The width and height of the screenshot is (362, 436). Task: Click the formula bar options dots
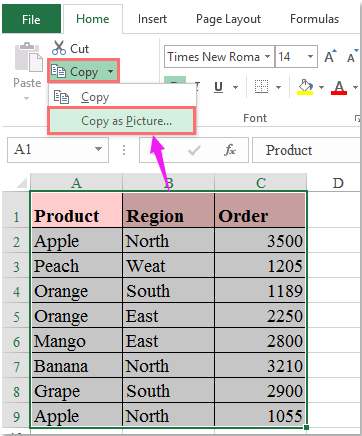click(x=124, y=150)
